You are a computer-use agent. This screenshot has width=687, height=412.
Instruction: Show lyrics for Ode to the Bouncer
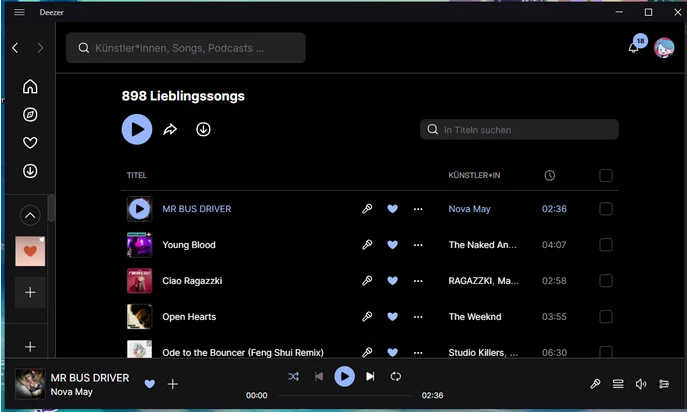coord(367,352)
